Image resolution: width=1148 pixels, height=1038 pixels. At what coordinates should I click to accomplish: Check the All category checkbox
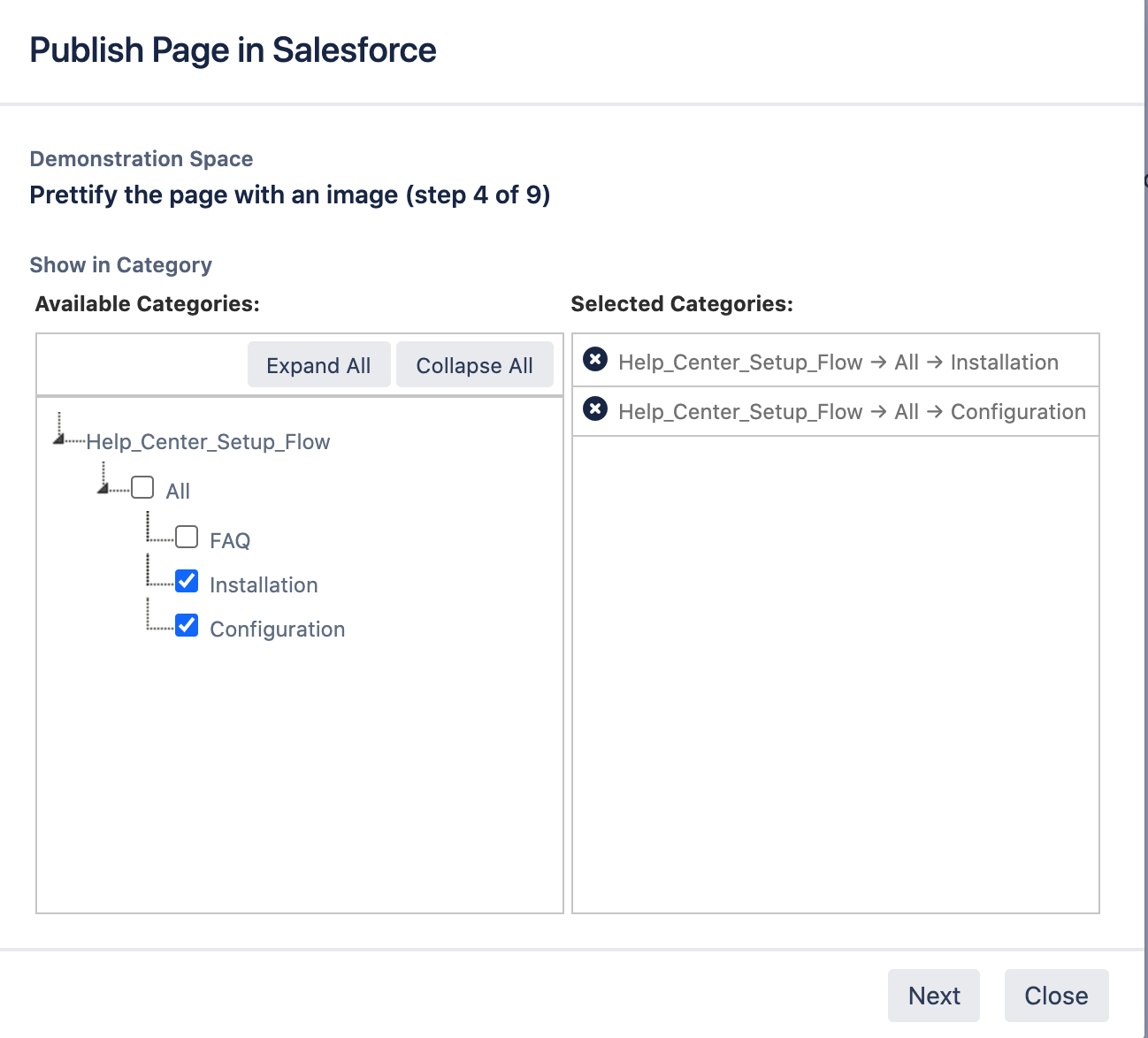pos(142,488)
